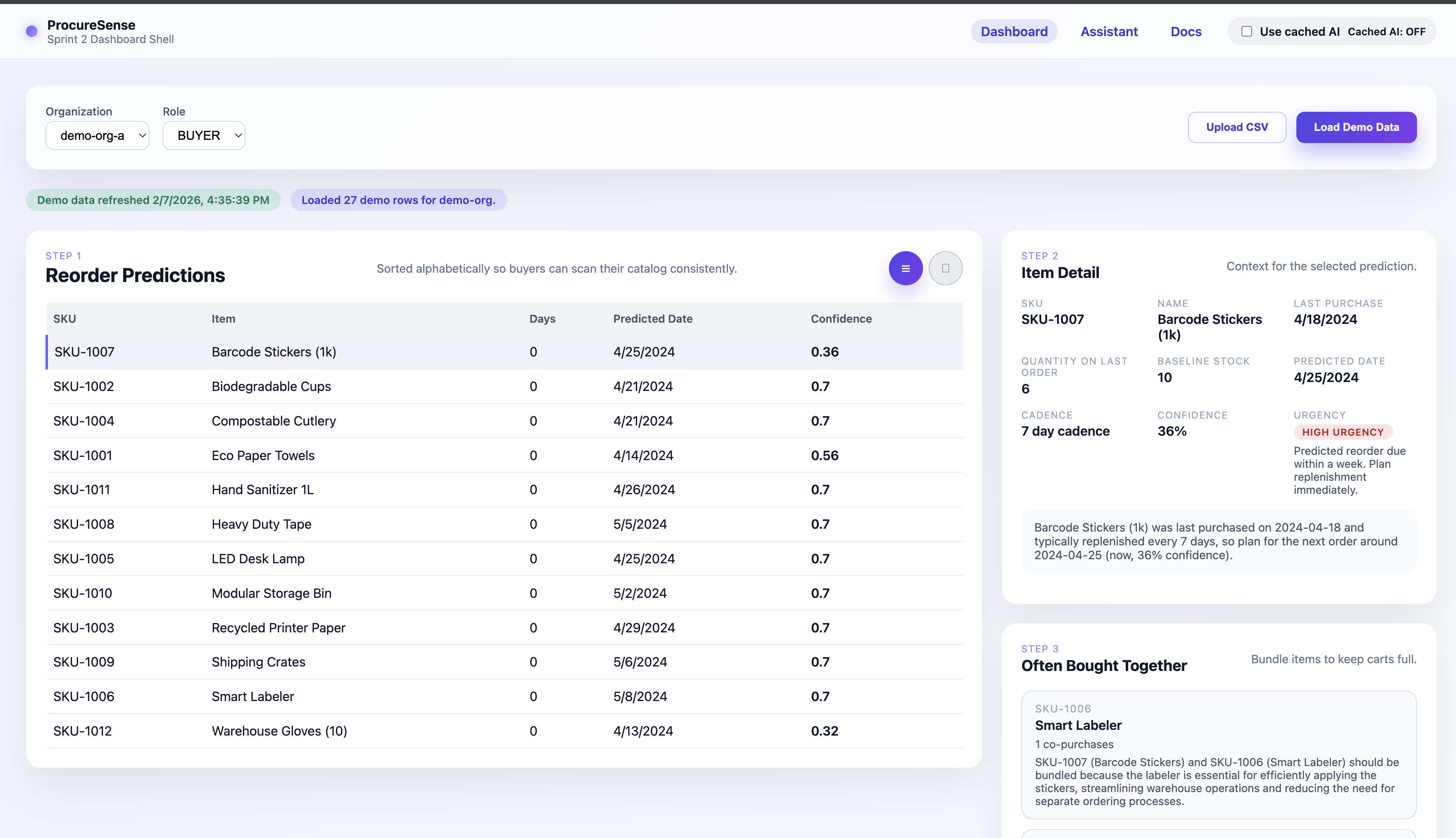This screenshot has height=838, width=1456.
Task: Click the Confidence column header
Action: point(841,319)
